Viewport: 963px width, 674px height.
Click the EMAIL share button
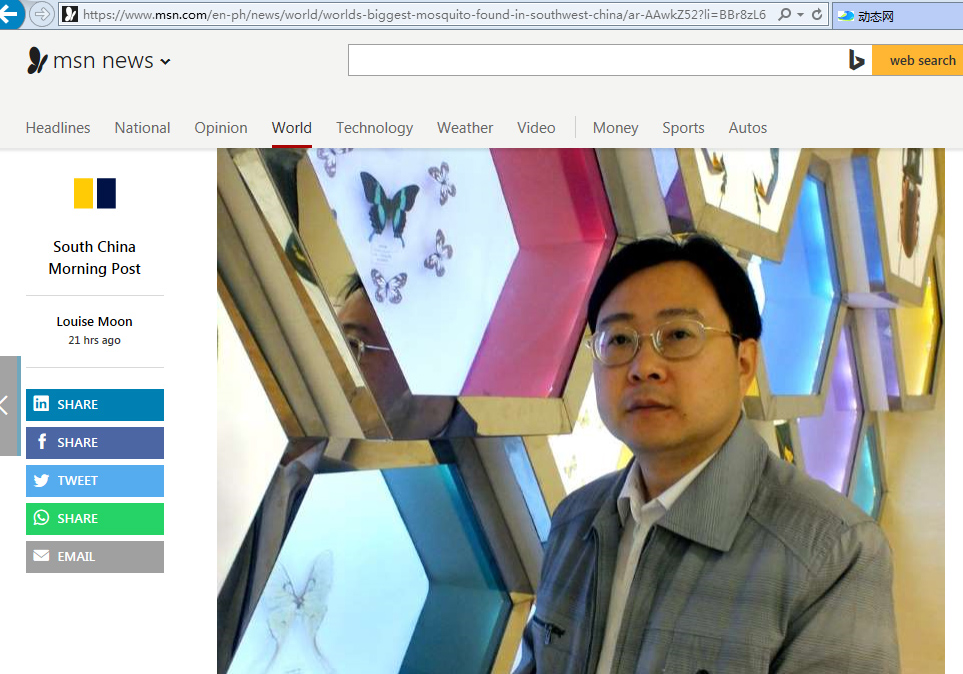click(x=95, y=557)
